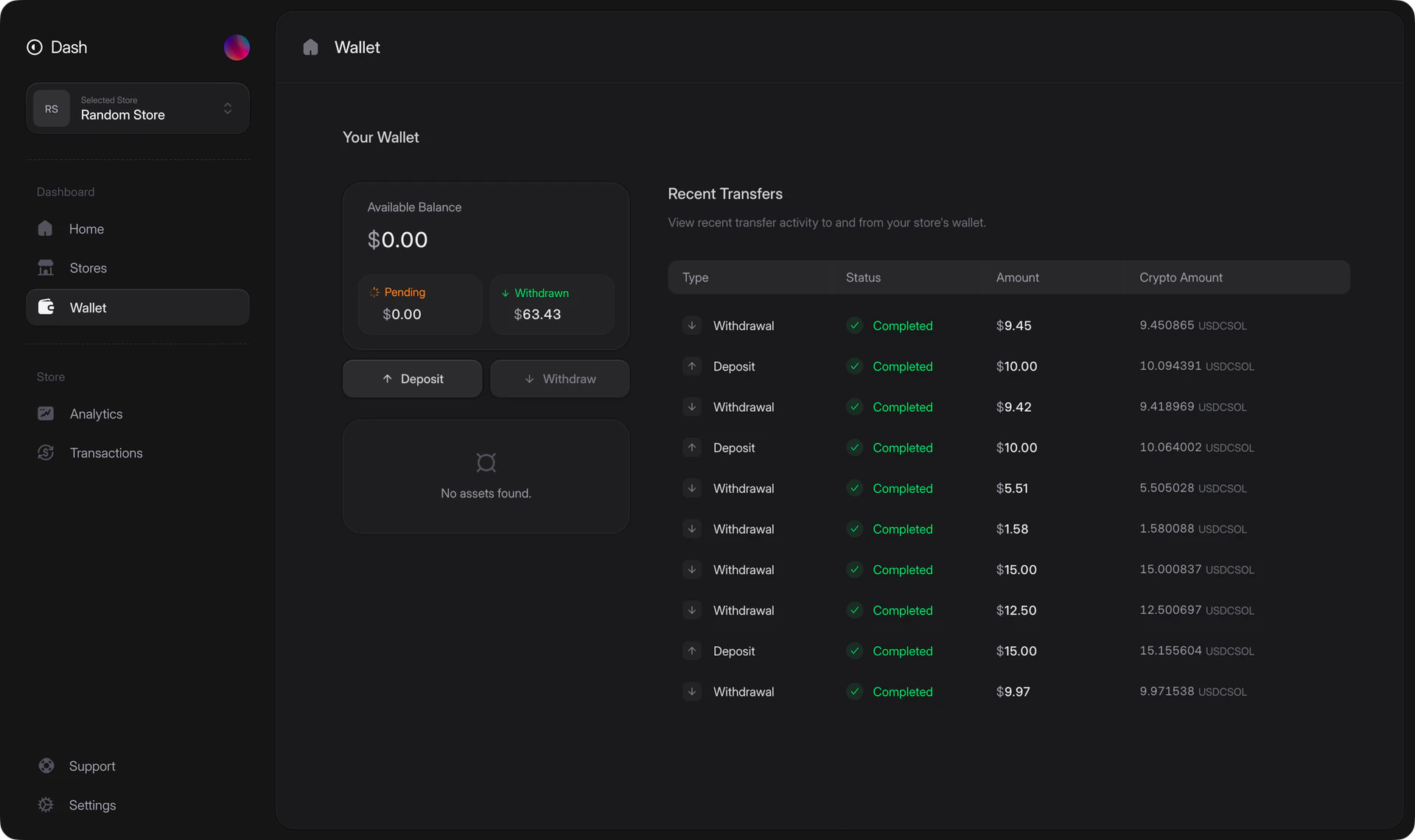1415x840 pixels.
Task: Expand the Random Store selector
Action: pos(138,108)
